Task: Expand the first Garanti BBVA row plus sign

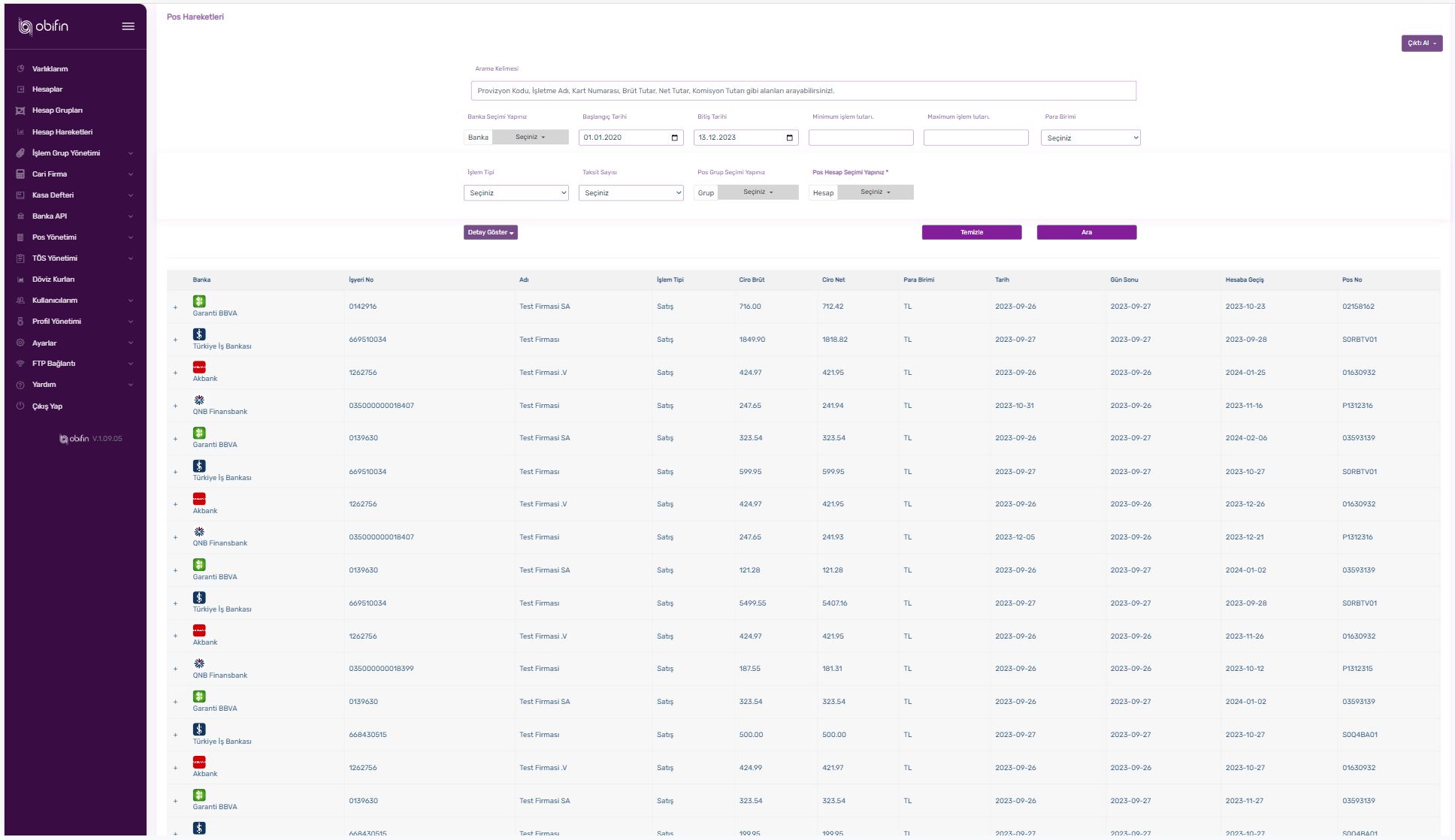Action: [x=175, y=307]
